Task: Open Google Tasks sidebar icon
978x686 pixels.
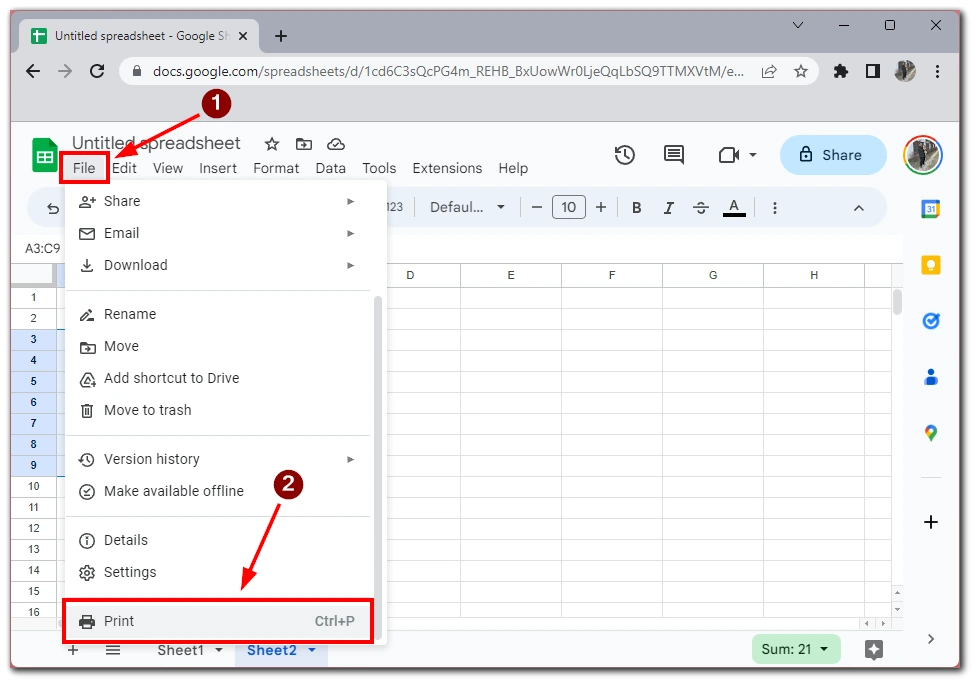Action: point(930,321)
